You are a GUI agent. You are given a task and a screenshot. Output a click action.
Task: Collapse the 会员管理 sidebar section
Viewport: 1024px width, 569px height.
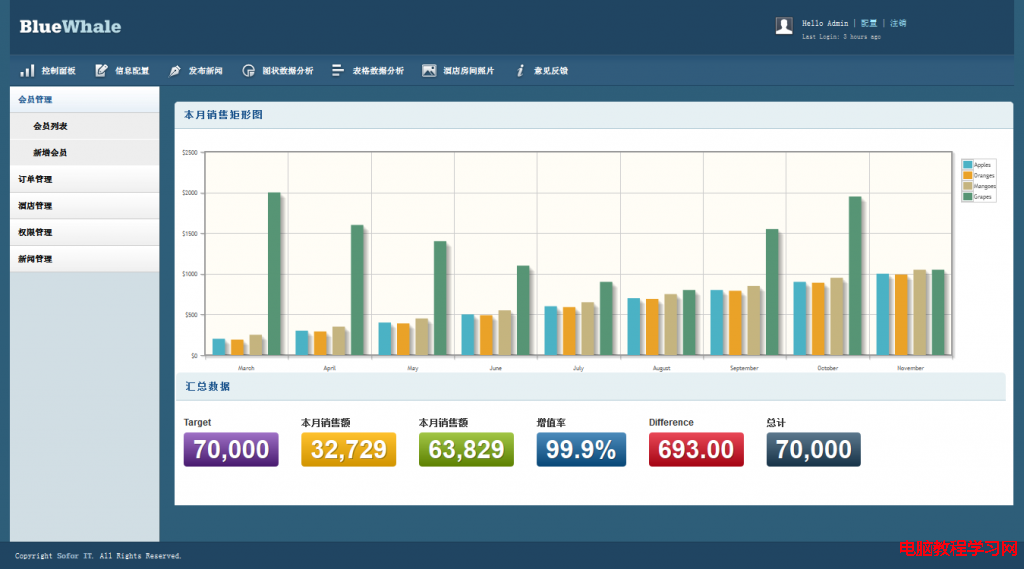tap(84, 99)
